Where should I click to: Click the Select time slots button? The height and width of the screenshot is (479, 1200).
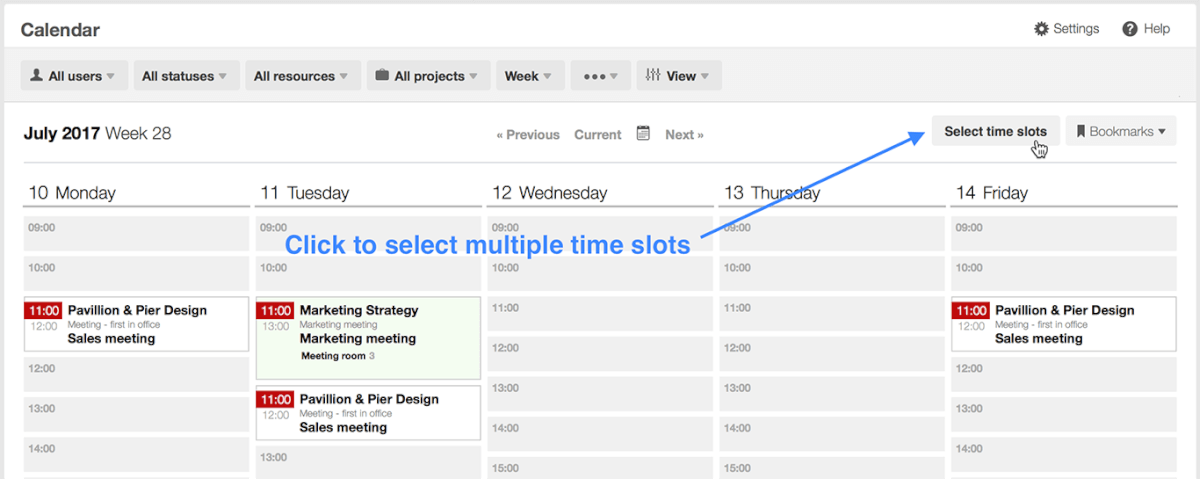click(996, 131)
